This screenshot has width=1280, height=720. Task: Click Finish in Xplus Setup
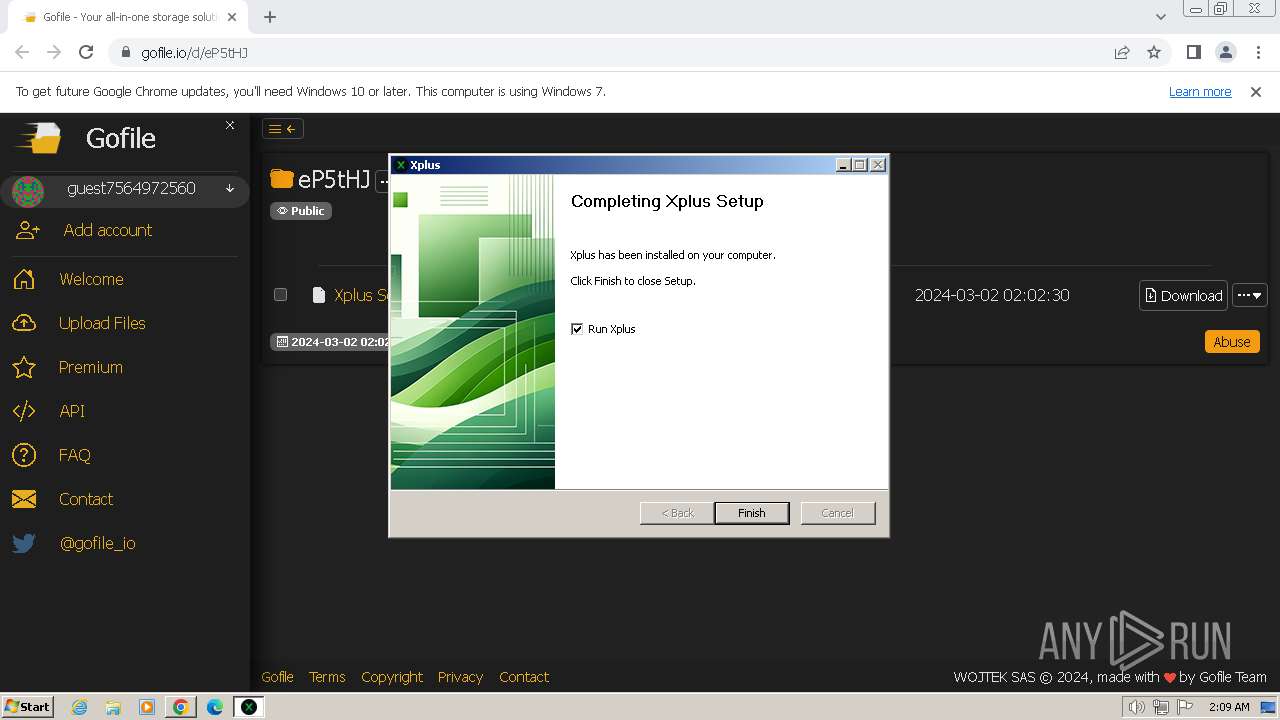point(752,513)
